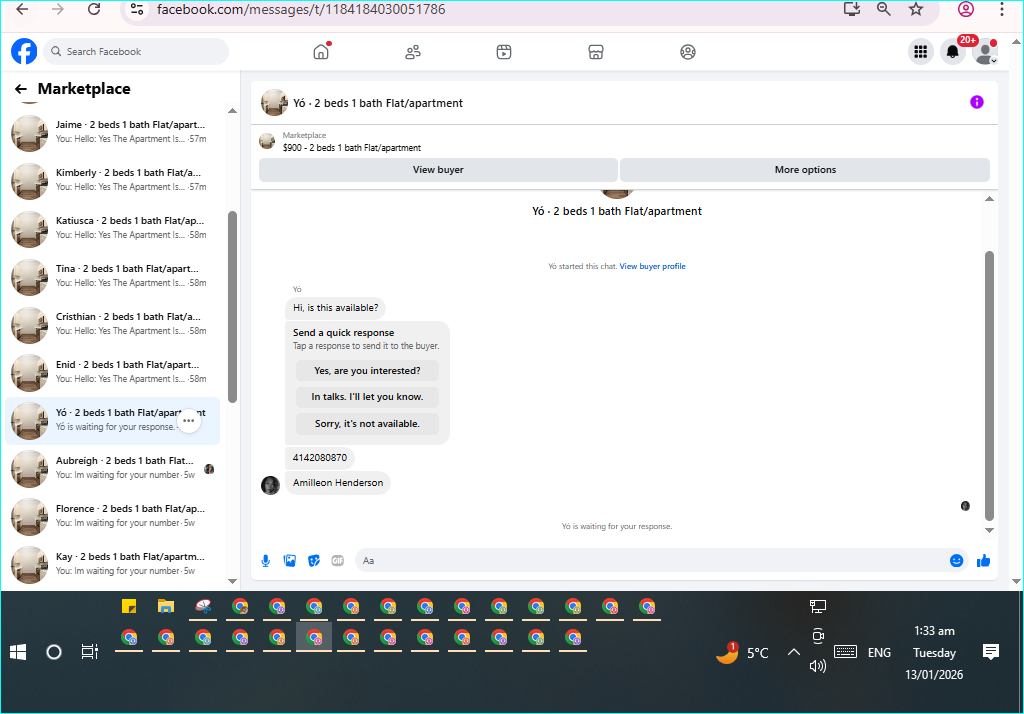Open Windows Action Center notifications
Screen dimensions: 1024x714
tap(991, 651)
